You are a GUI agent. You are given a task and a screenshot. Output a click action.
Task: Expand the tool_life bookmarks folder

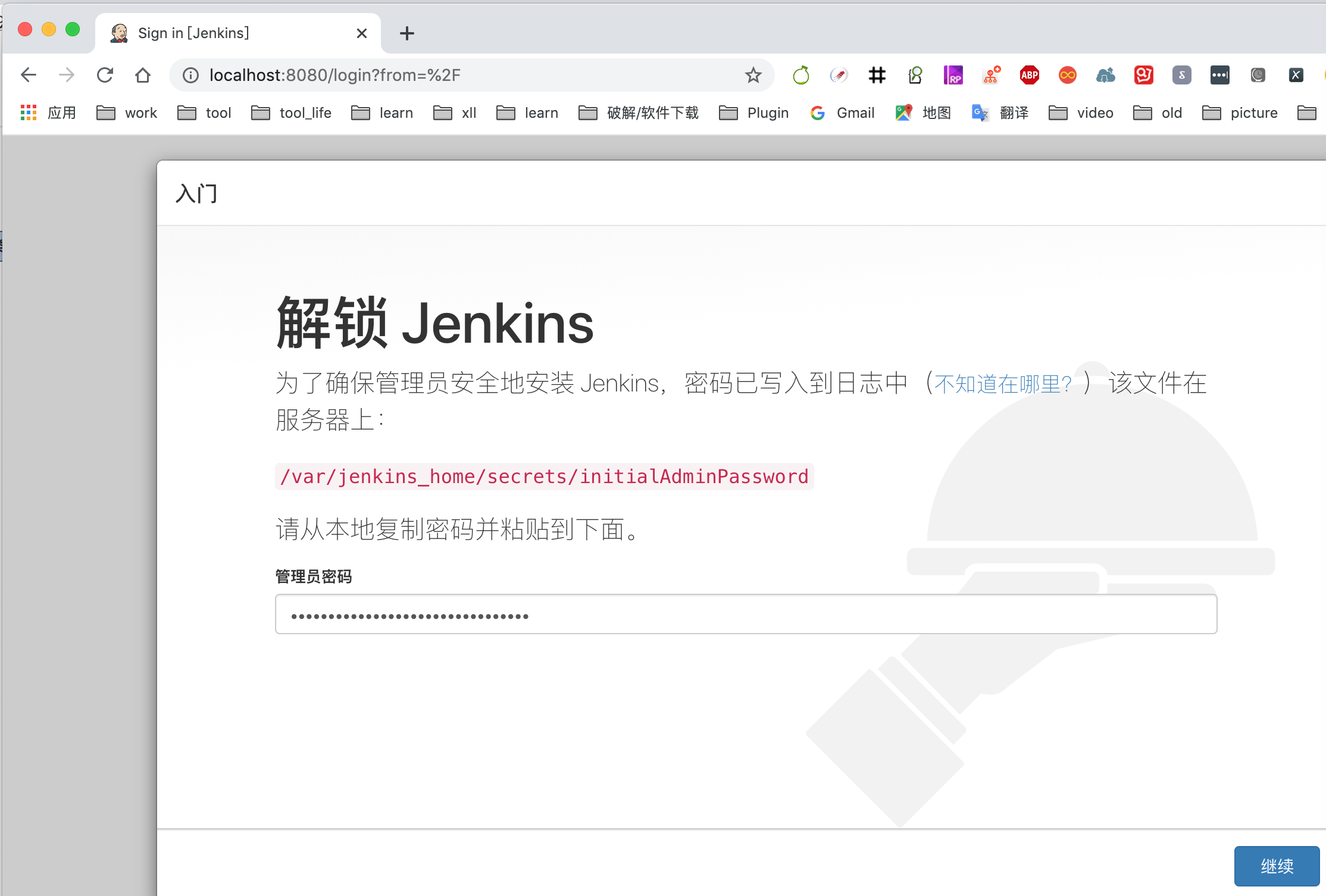tap(292, 113)
